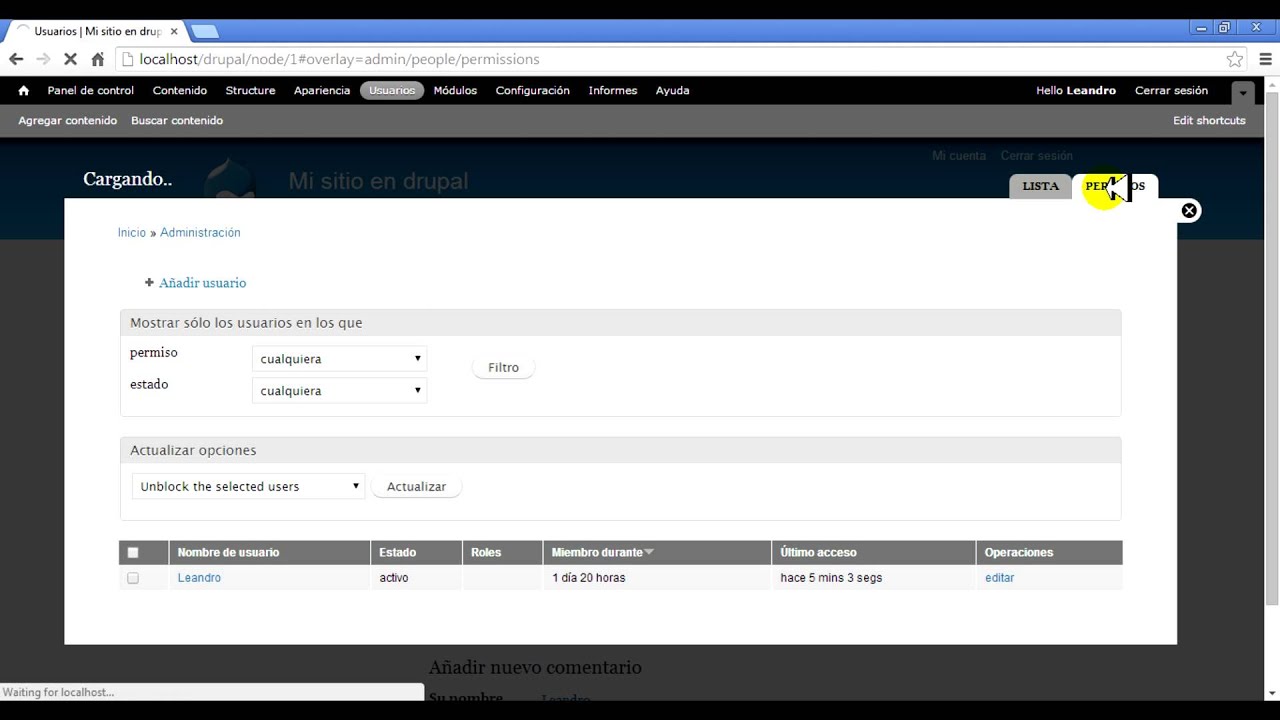The height and width of the screenshot is (720, 1280).
Task: Sort by Estado column header
Action: pyautogui.click(x=398, y=552)
